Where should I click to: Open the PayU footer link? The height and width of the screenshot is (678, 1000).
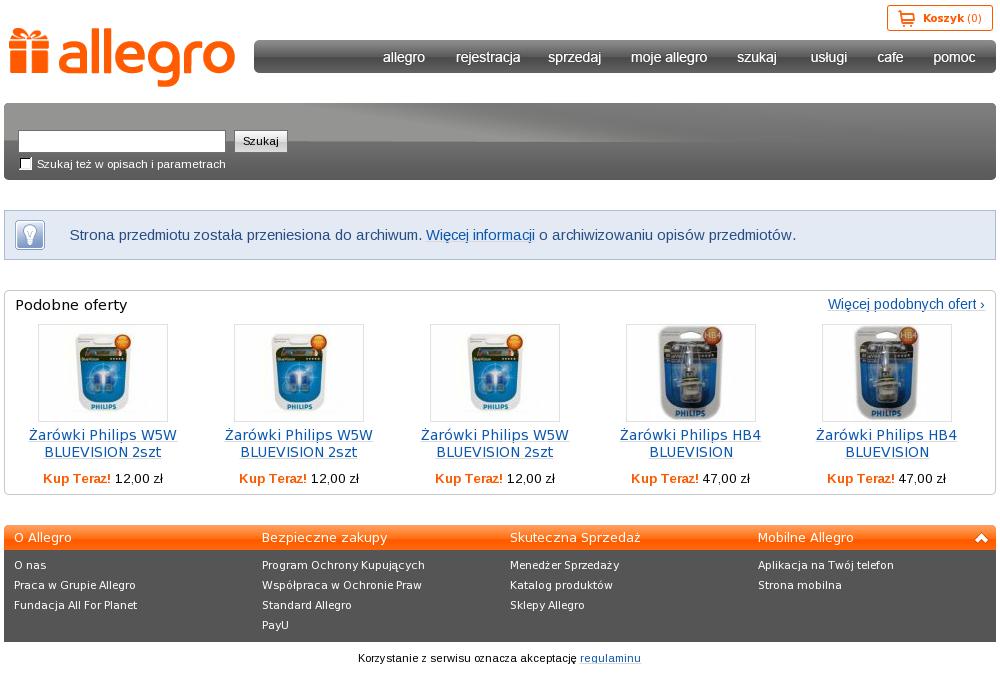pos(275,625)
